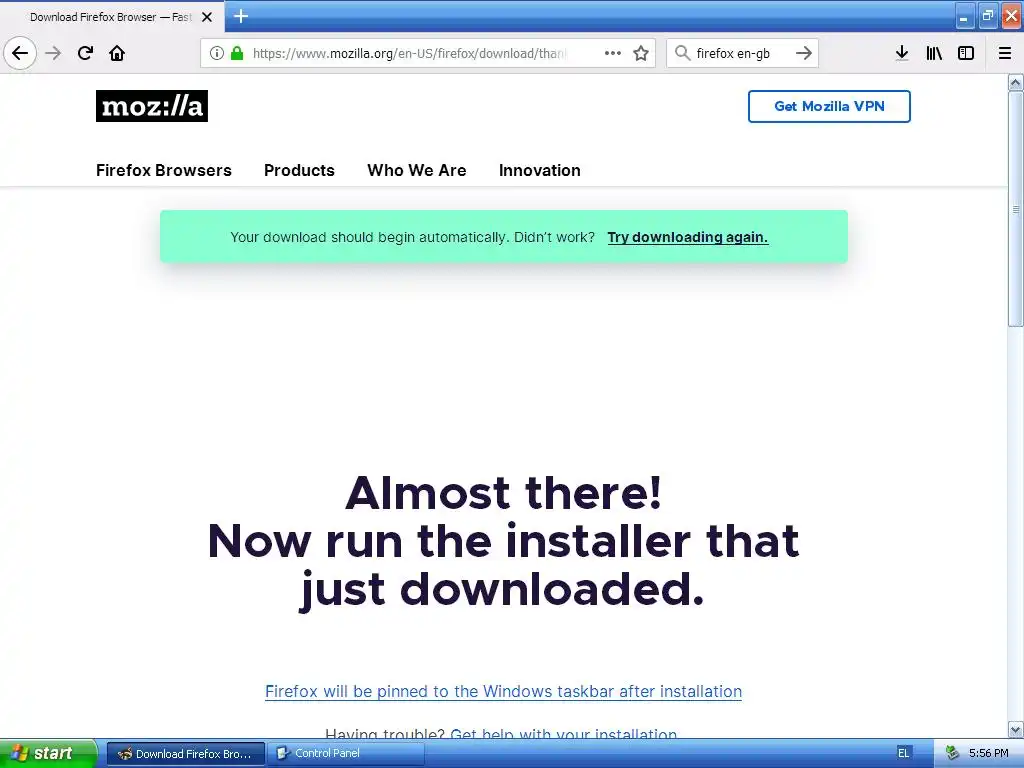Screen dimensions: 1024x768
Task: Click Get help with your installation
Action: click(x=564, y=733)
